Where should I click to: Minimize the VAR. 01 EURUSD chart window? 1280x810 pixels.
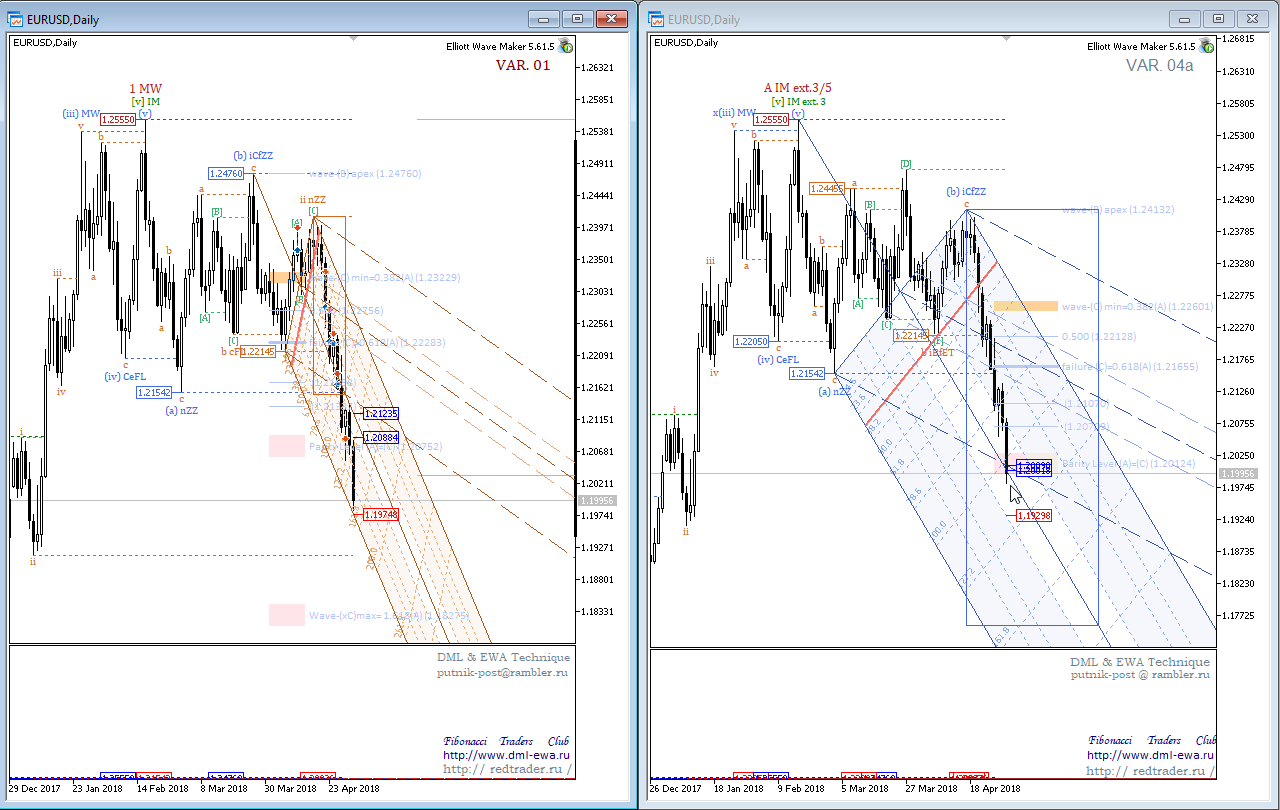(545, 19)
